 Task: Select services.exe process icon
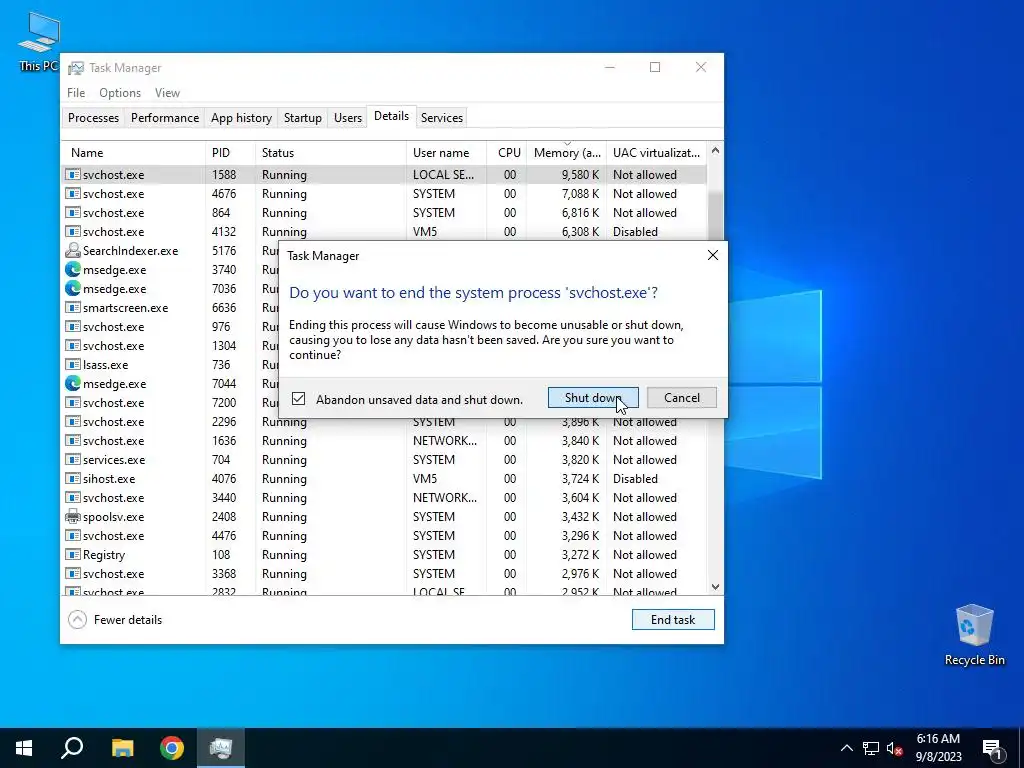coord(72,460)
